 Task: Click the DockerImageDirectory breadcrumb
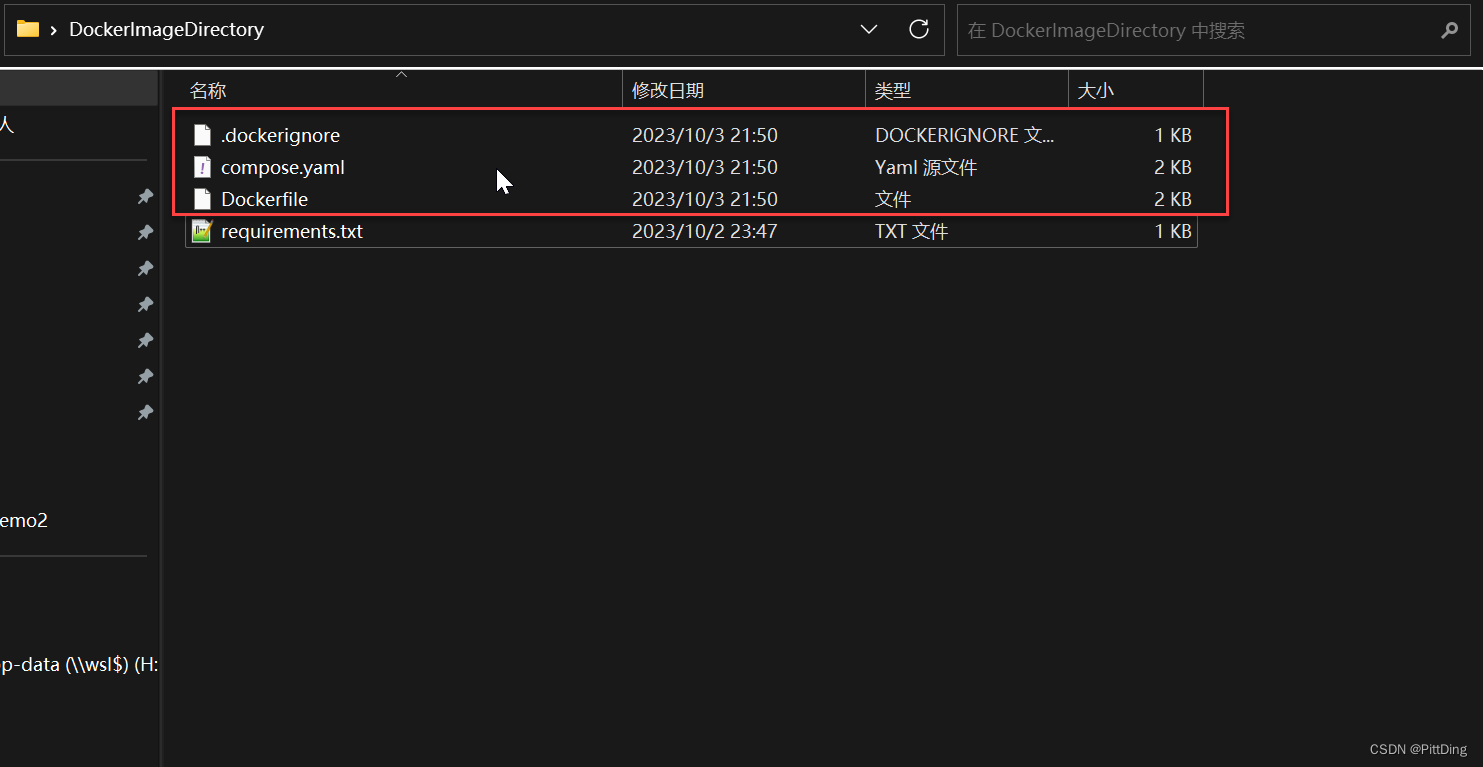pyautogui.click(x=166, y=30)
